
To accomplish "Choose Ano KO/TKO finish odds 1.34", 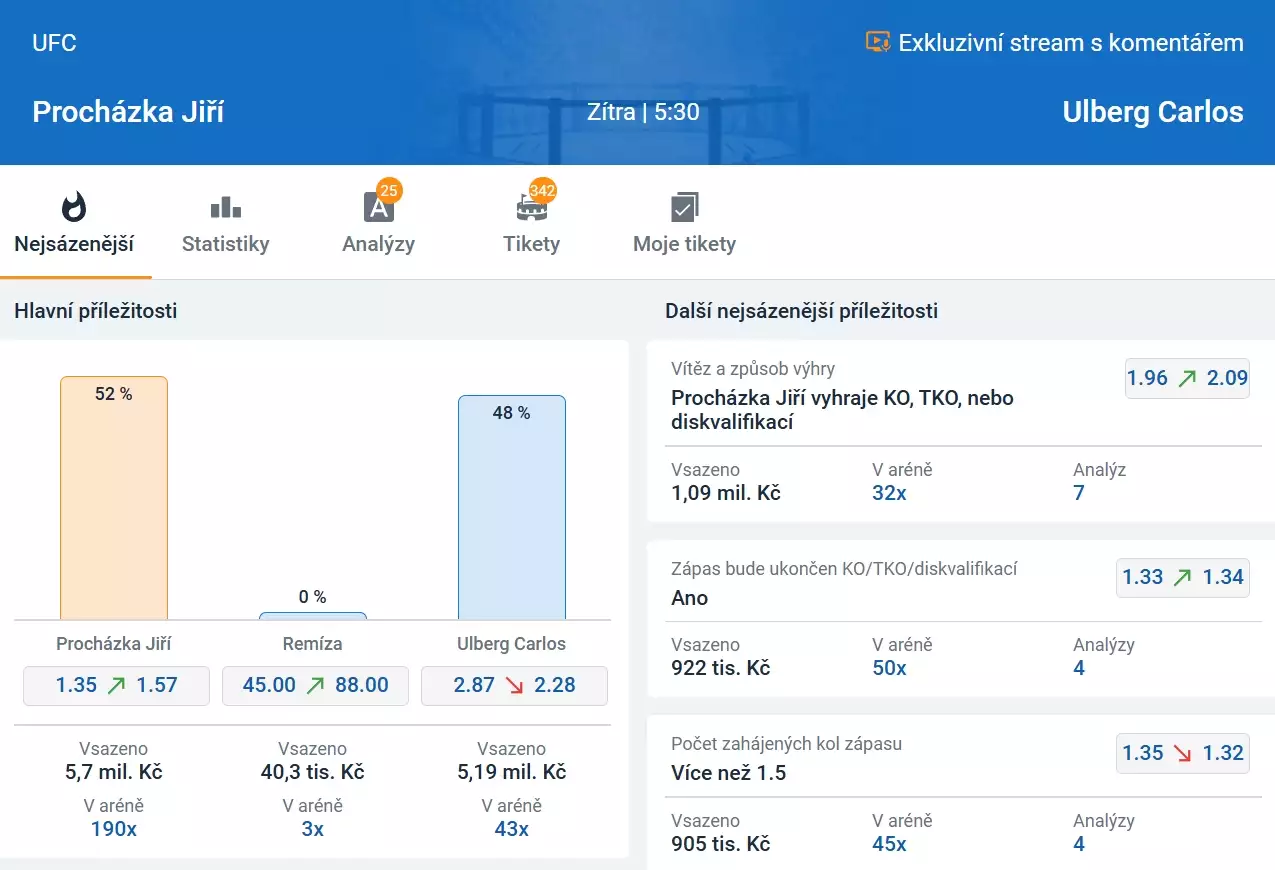I will coord(1182,577).
